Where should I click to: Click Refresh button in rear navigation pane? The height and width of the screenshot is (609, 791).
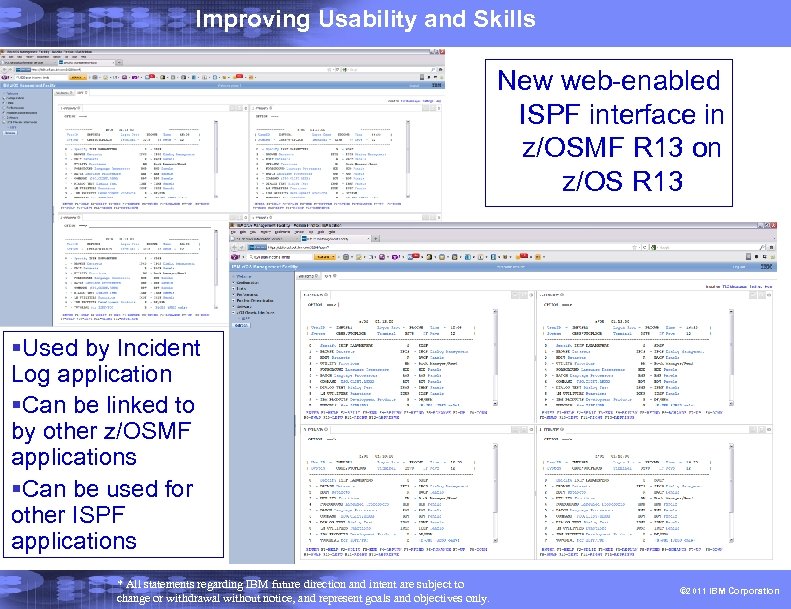click(10, 133)
